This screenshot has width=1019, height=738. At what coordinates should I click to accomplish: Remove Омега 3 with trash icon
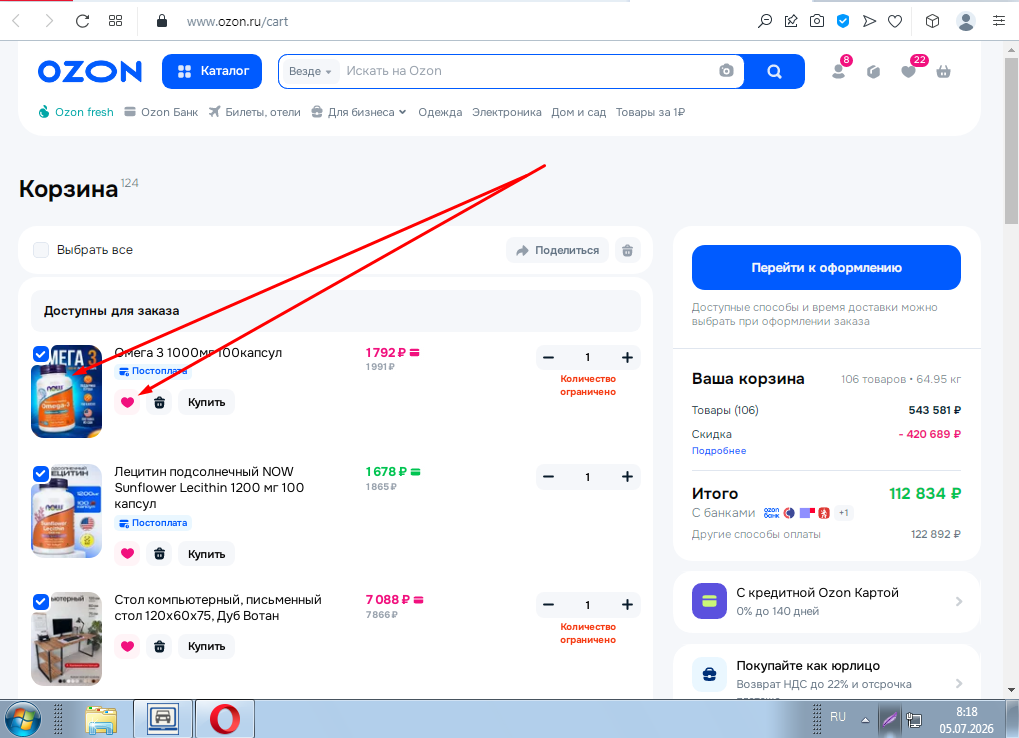[159, 402]
